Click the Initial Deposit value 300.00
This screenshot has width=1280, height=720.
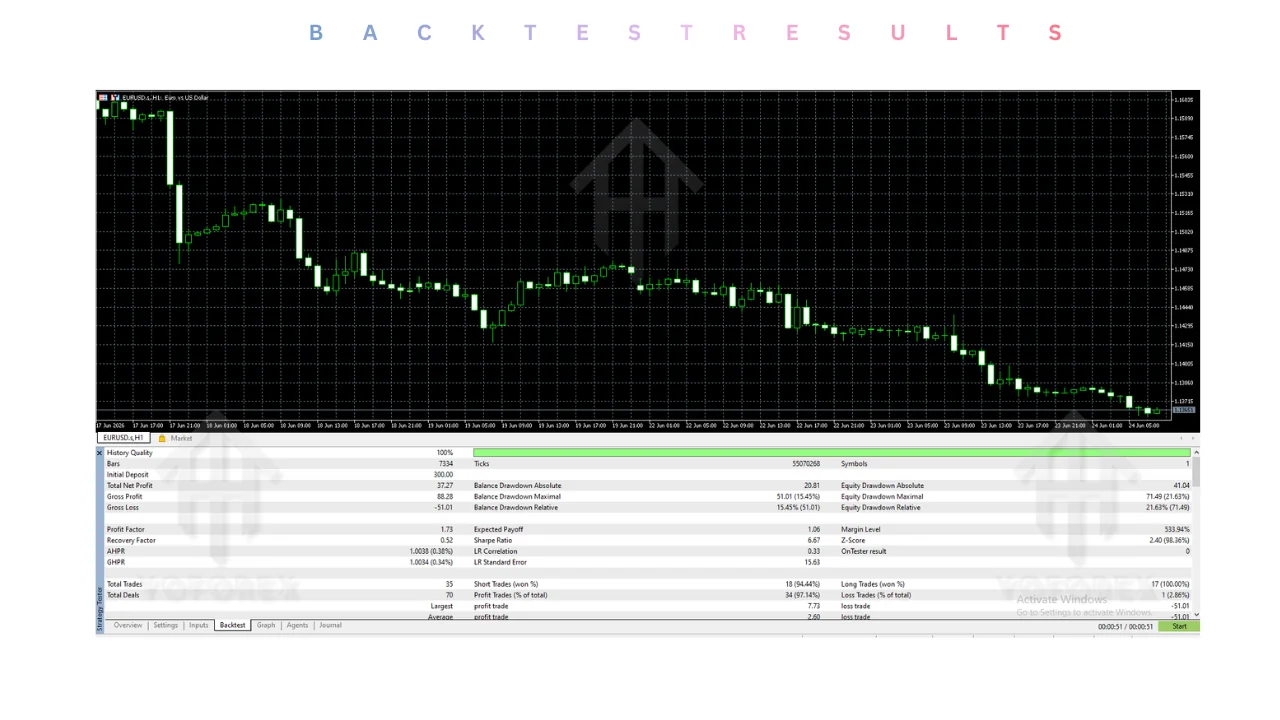443,475
